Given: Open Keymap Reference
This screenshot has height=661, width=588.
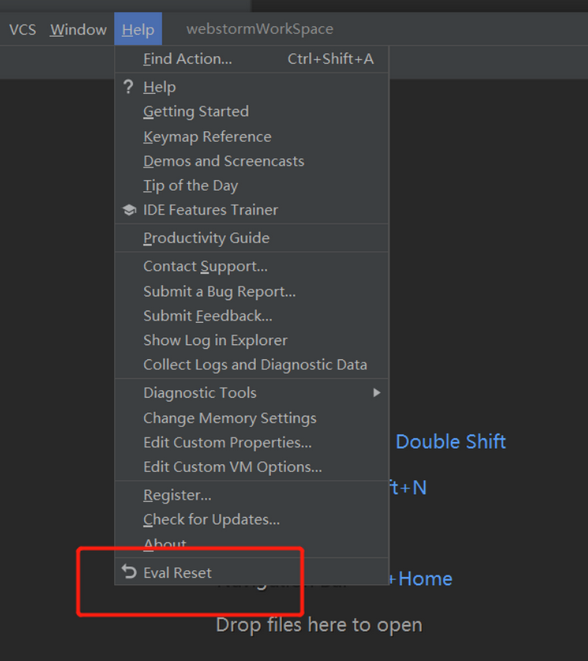Looking at the screenshot, I should (x=252, y=137).
